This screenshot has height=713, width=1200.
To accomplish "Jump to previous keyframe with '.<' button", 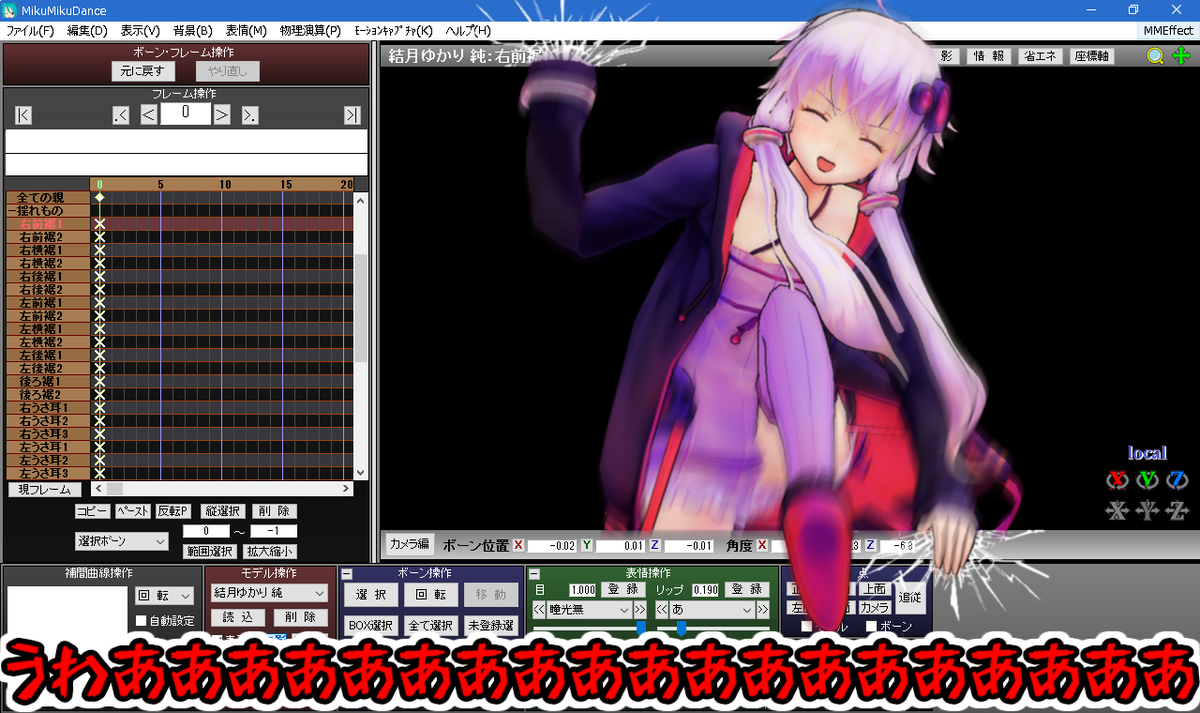I will 121,115.
